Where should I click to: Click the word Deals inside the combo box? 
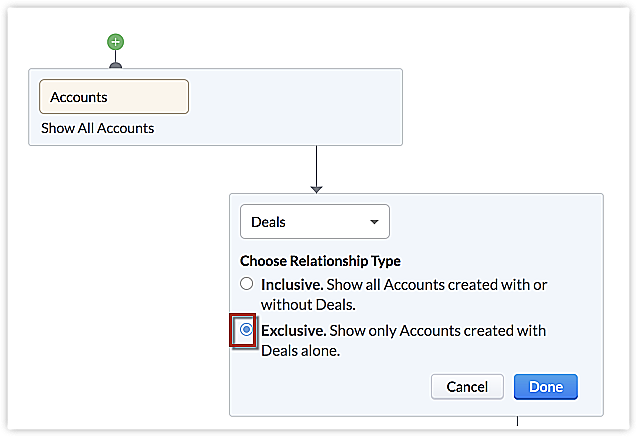(268, 222)
